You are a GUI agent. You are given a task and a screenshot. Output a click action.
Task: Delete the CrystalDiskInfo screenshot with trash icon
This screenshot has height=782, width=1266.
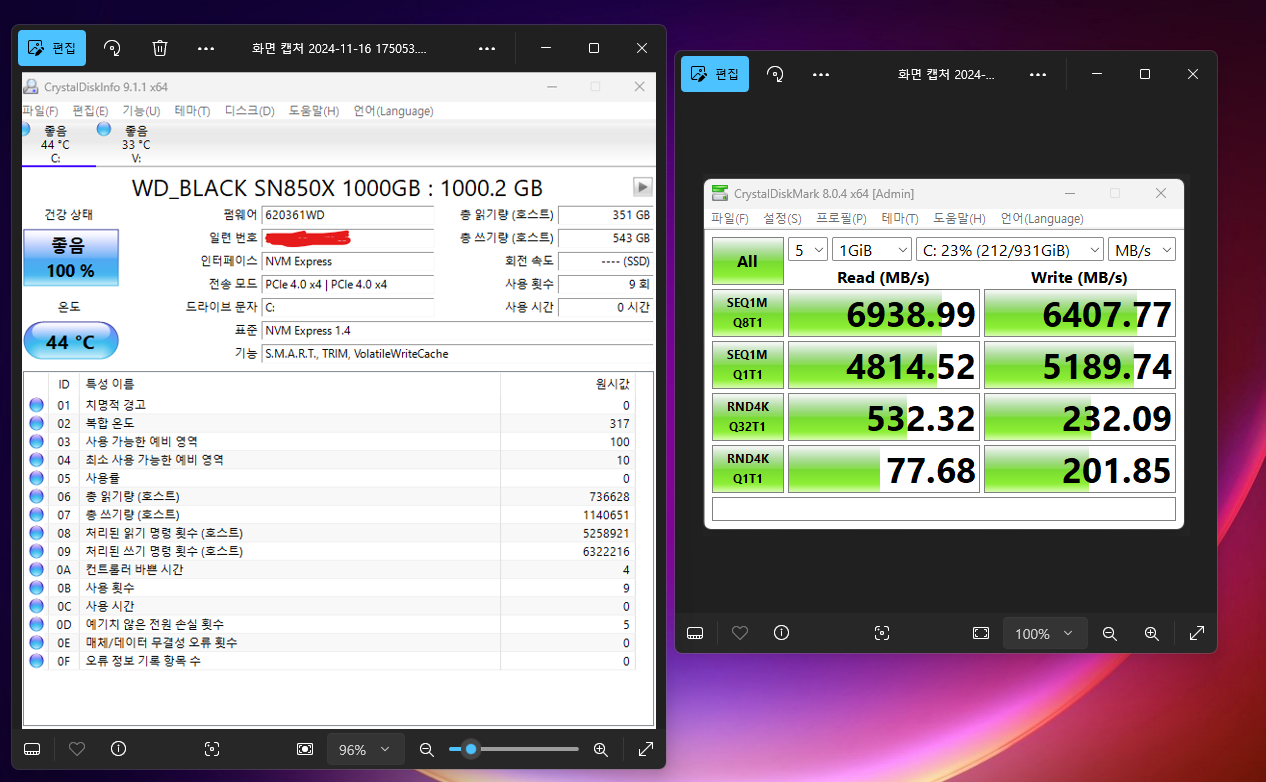click(x=160, y=48)
